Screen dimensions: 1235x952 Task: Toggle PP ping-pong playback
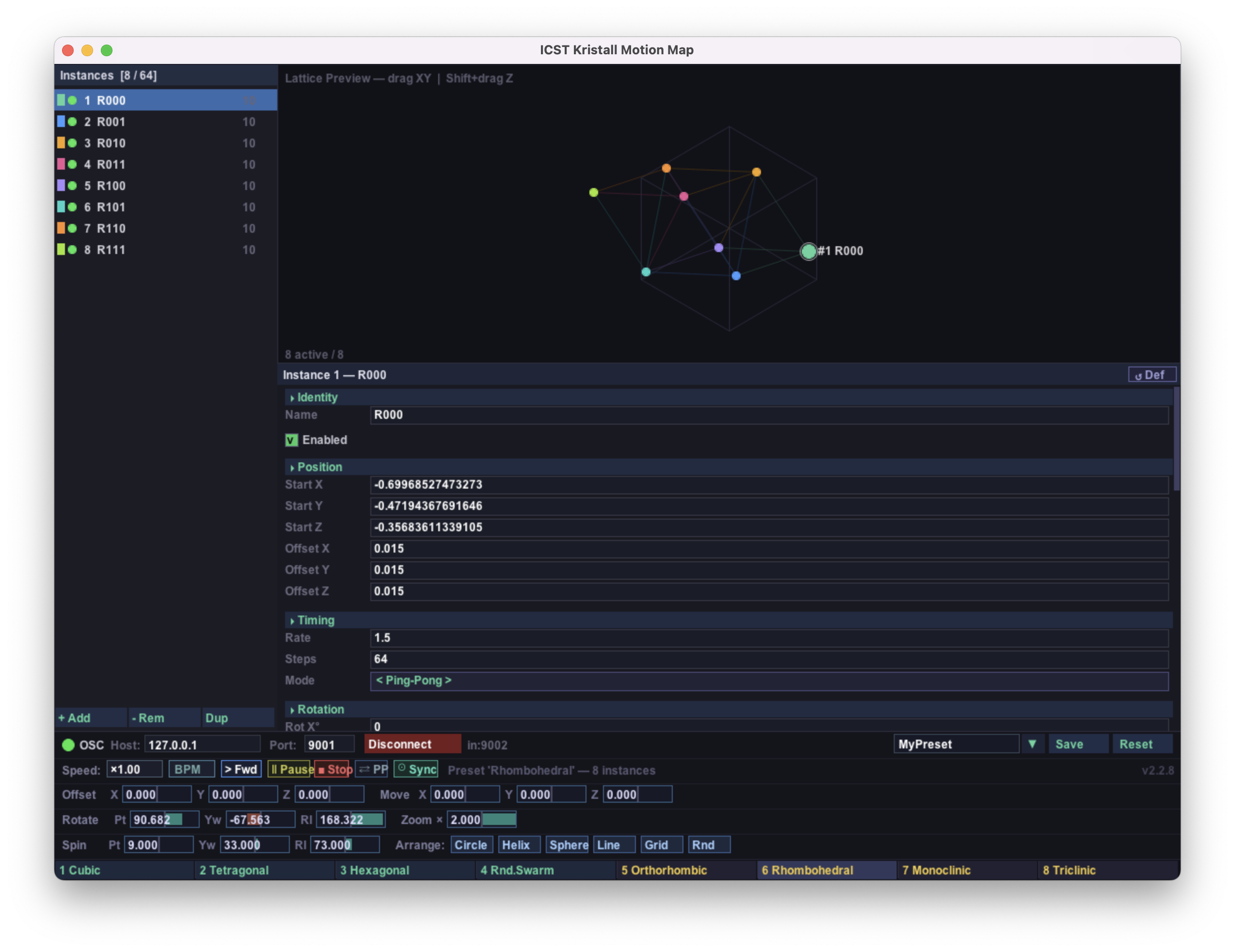pos(371,769)
